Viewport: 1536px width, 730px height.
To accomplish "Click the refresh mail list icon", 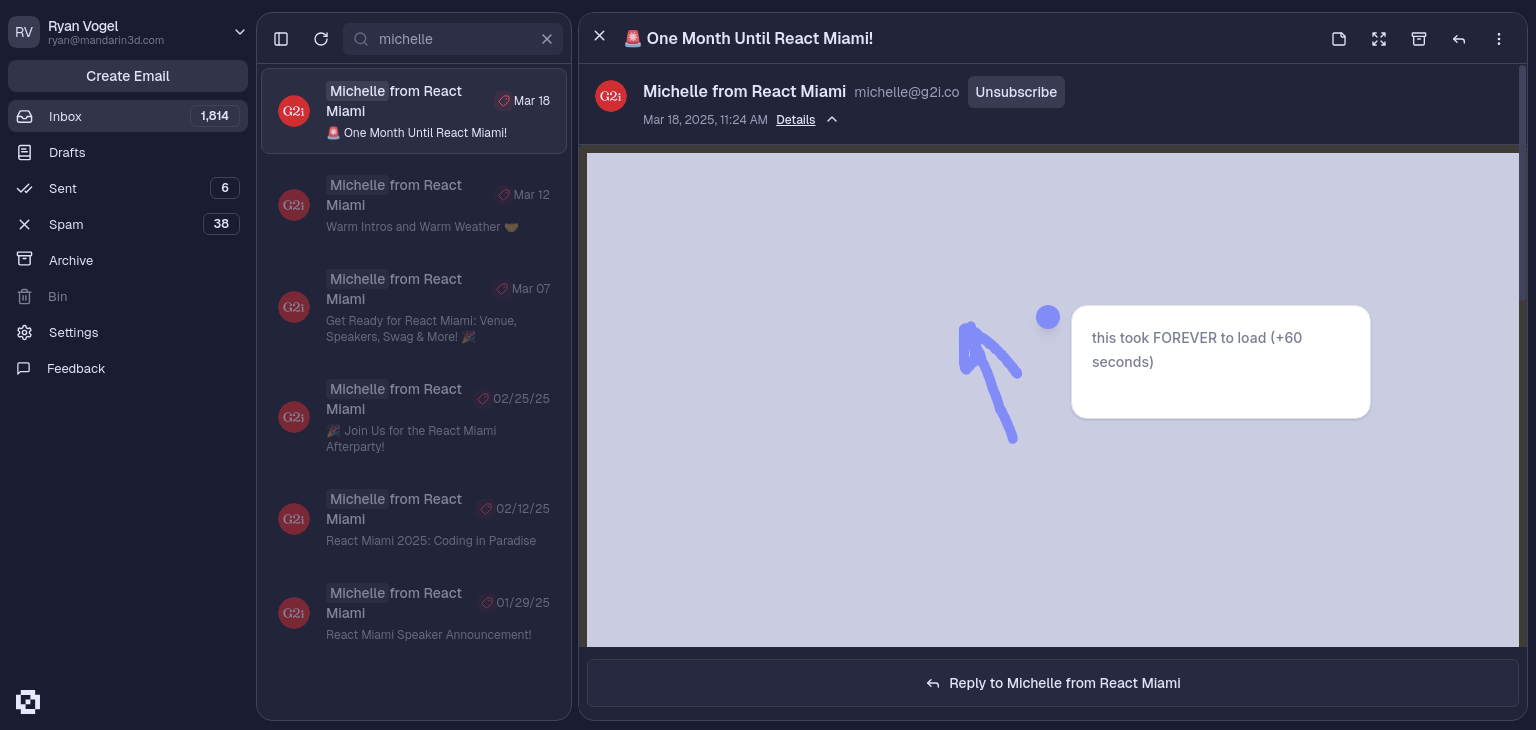I will 321,39.
